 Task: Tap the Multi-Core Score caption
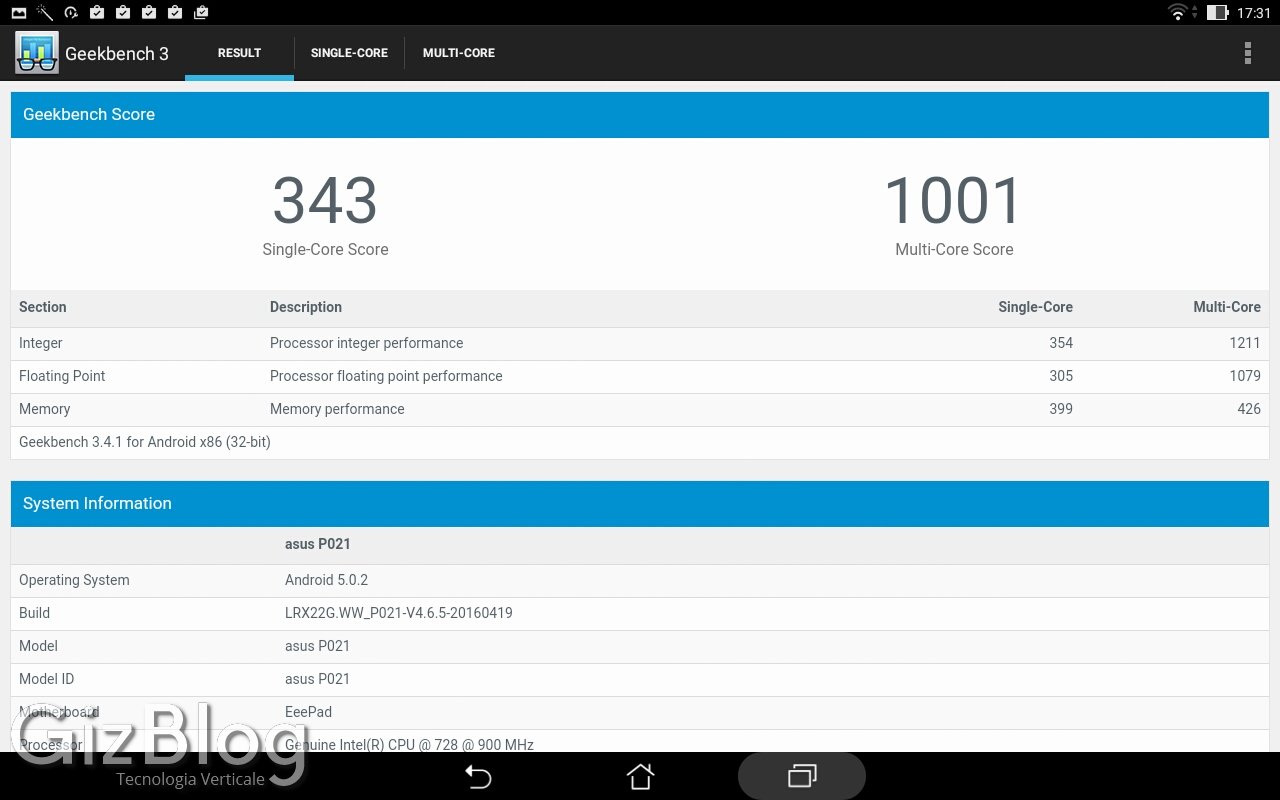pos(954,250)
